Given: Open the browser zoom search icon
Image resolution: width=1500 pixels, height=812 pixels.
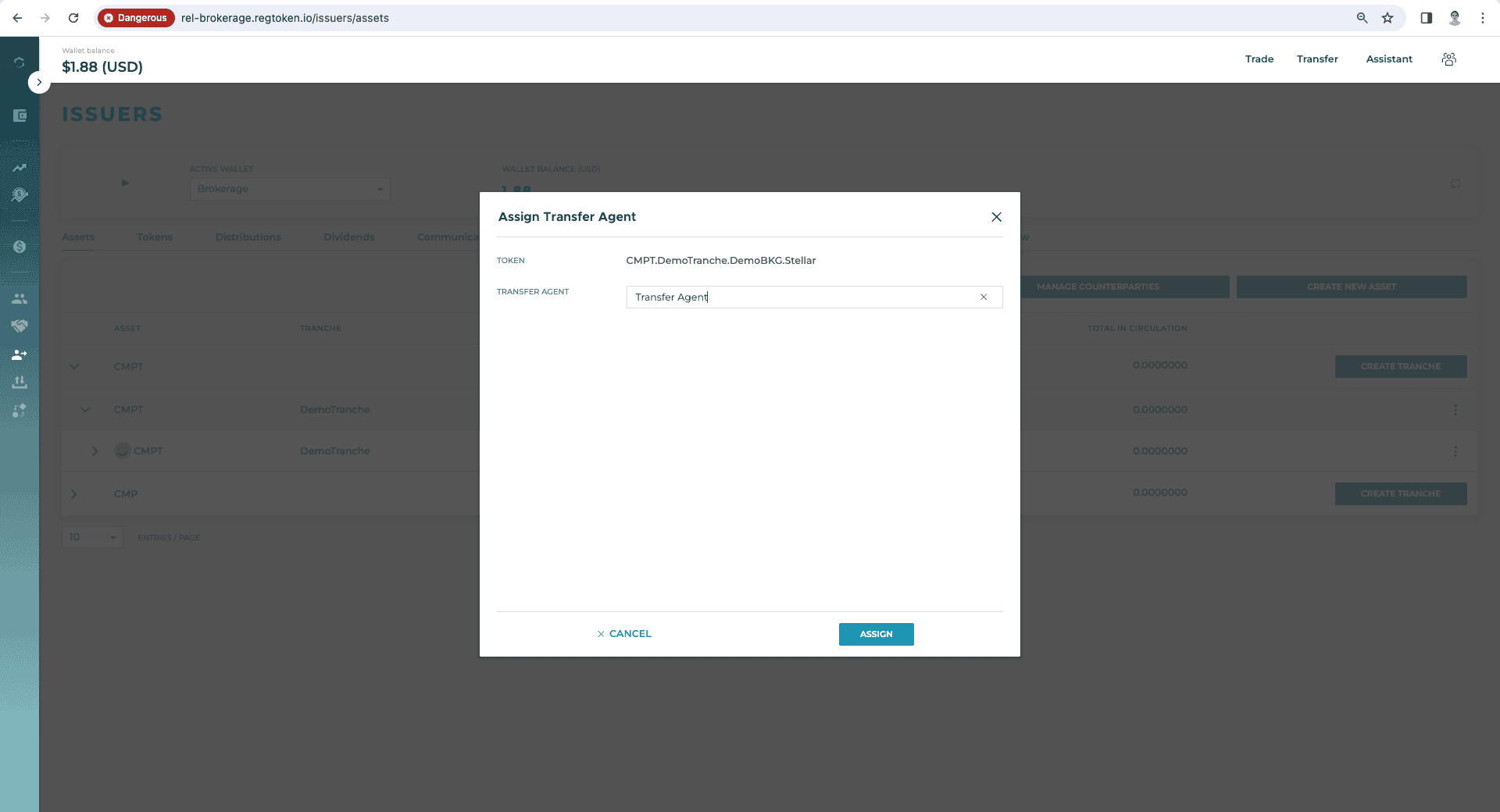Looking at the screenshot, I should point(1362,18).
